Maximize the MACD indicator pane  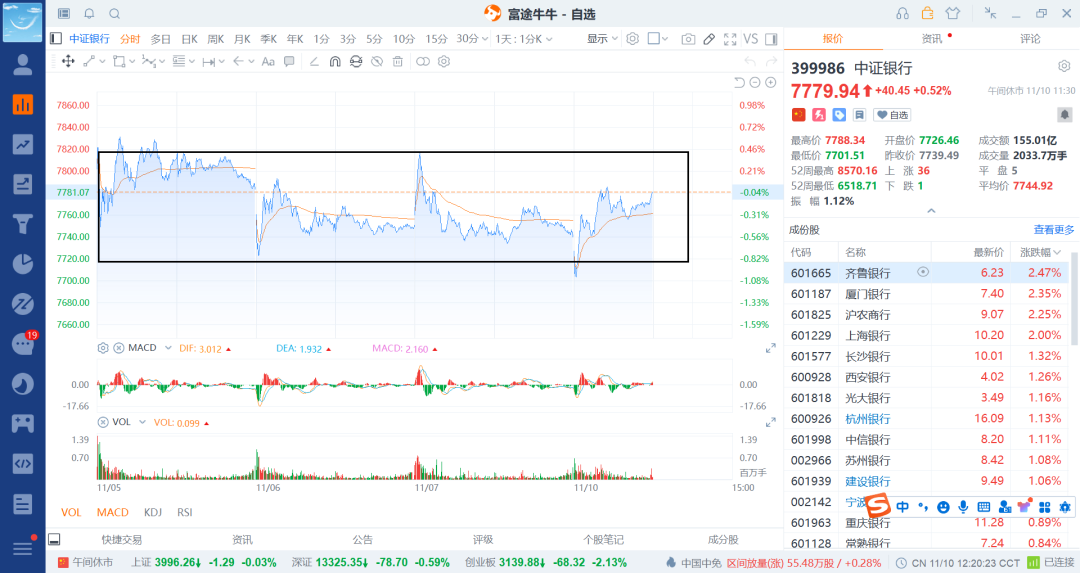(x=771, y=349)
